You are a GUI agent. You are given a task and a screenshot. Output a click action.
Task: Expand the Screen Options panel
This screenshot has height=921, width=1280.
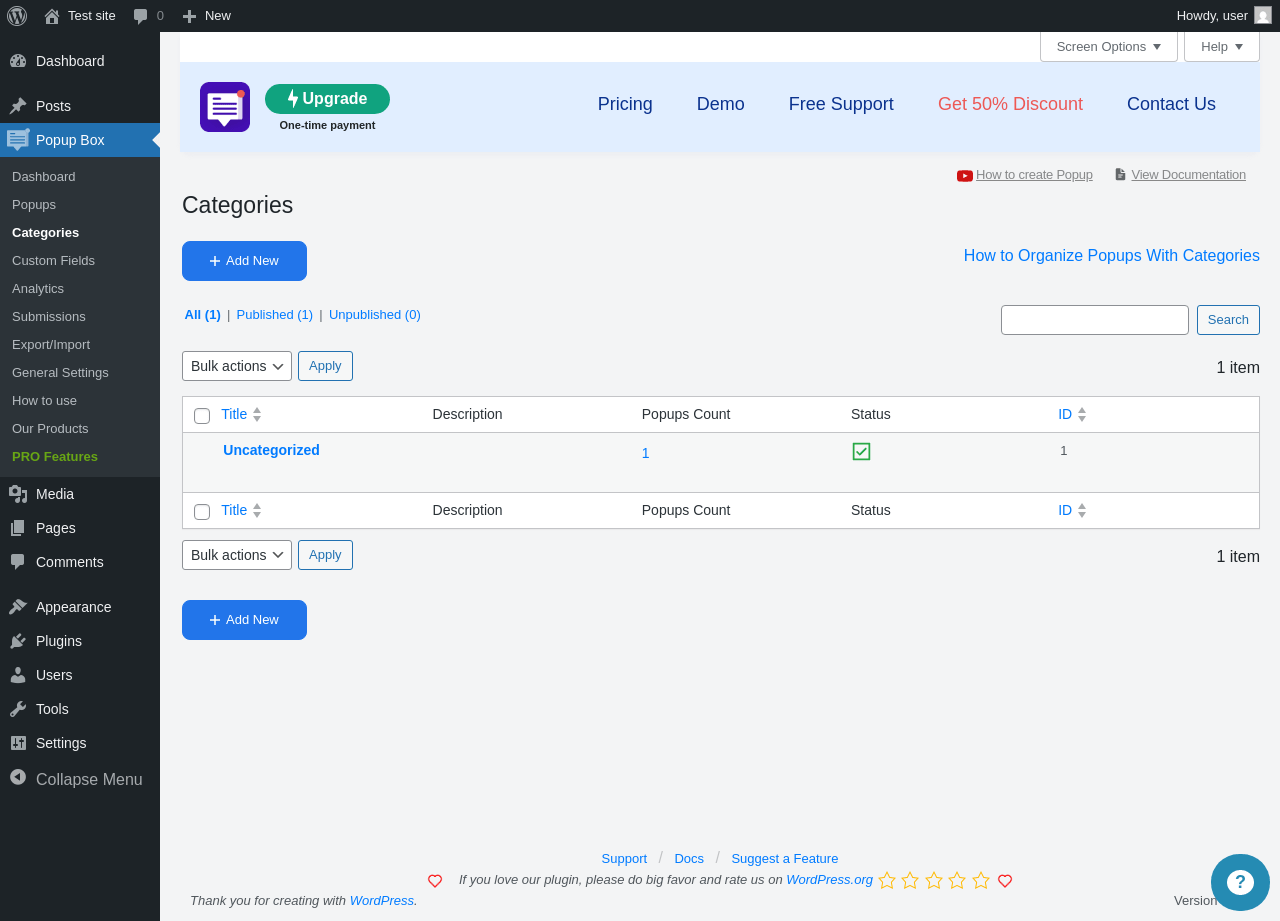coord(1109,47)
